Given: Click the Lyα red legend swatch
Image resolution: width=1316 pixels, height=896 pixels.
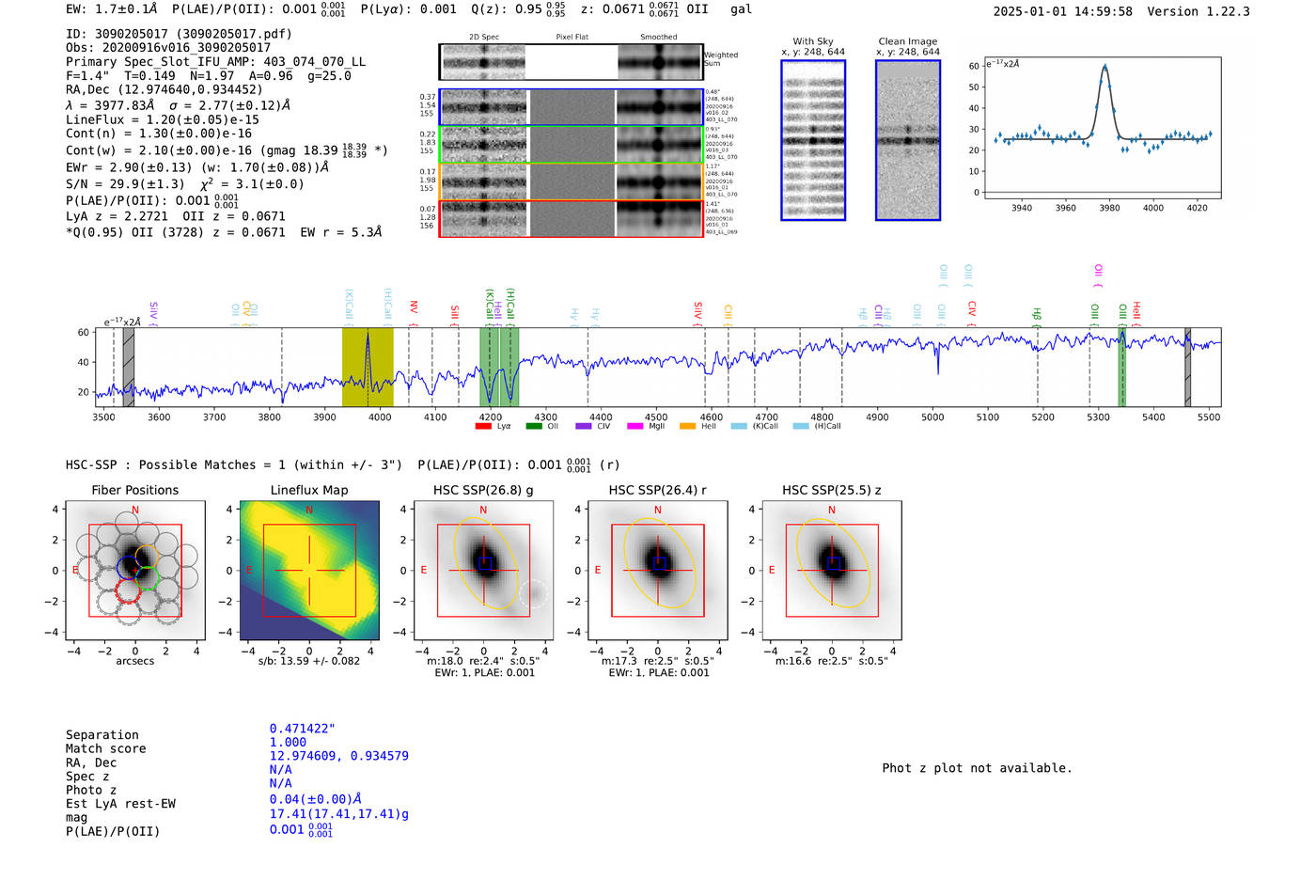Looking at the screenshot, I should point(483,427).
